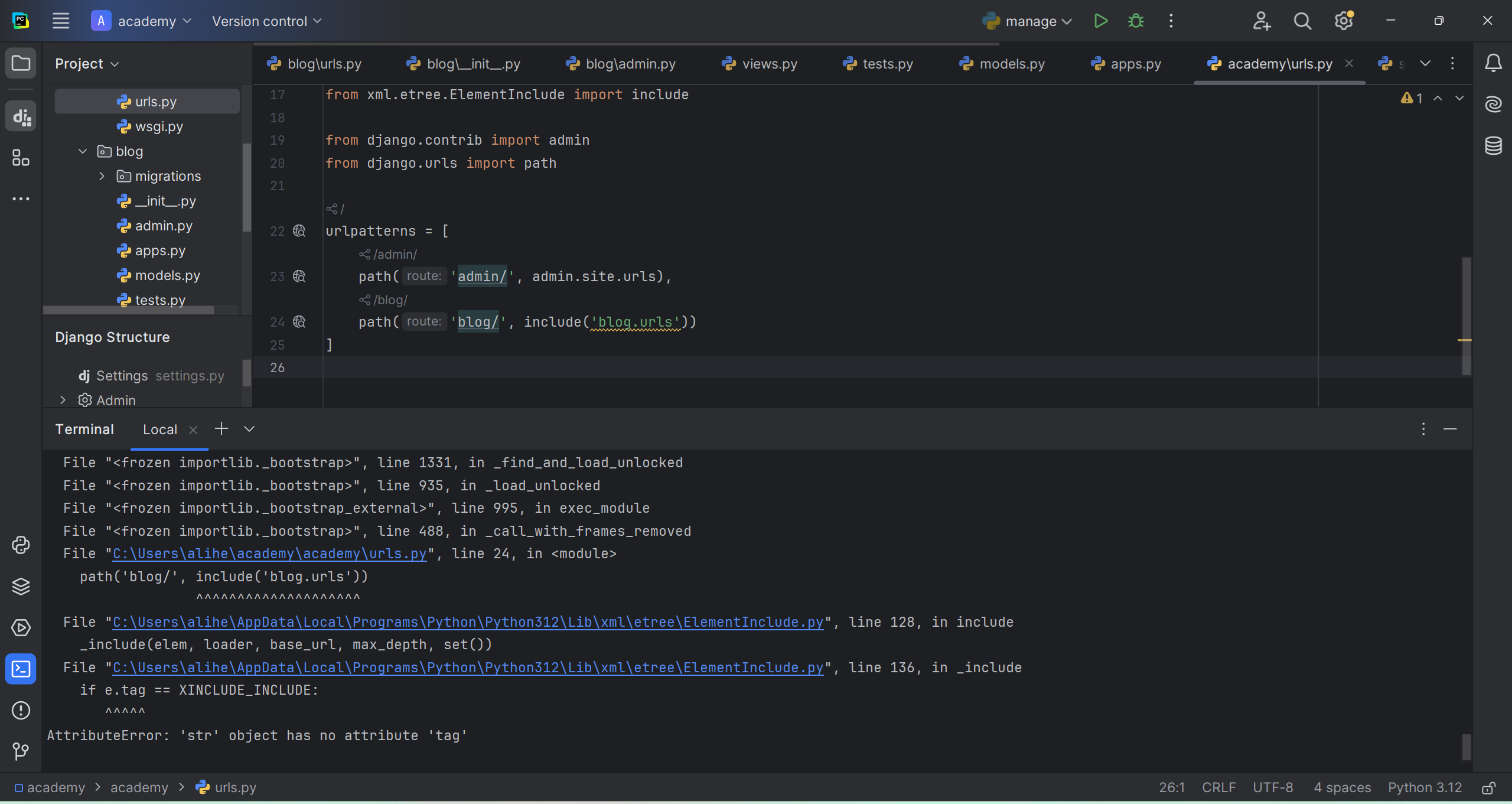Click the editor vertical scrollbar
The width and height of the screenshot is (1512, 804).
[x=1466, y=316]
